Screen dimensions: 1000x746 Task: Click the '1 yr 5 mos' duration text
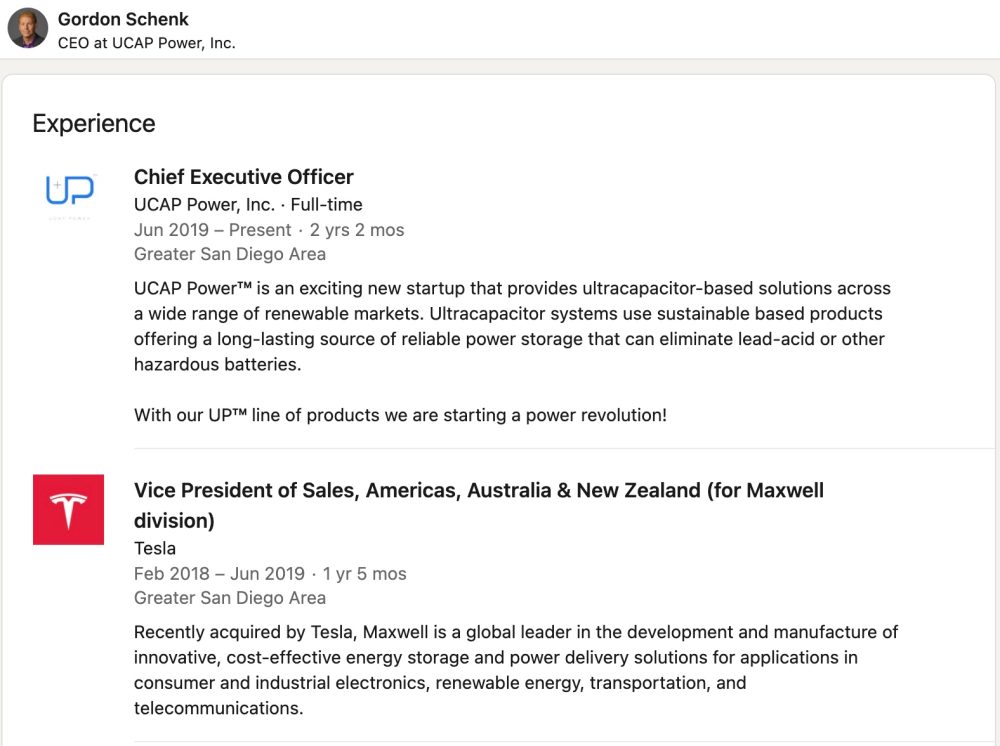[364, 573]
